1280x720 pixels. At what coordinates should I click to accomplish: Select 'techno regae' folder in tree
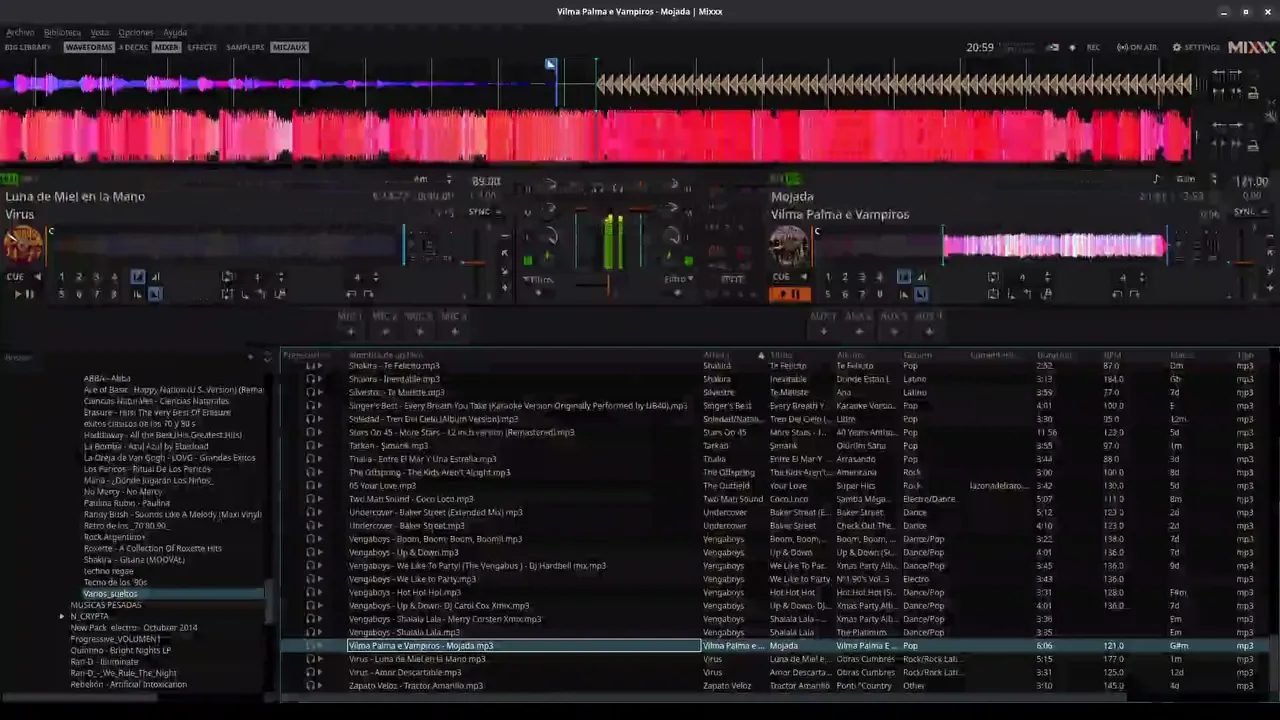109,571
